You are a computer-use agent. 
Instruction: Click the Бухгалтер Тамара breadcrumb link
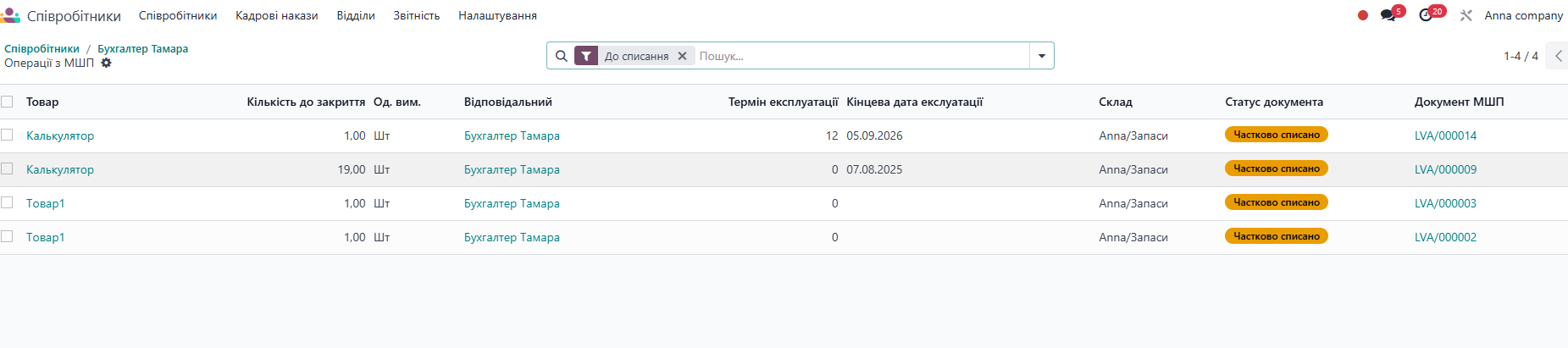tap(142, 48)
